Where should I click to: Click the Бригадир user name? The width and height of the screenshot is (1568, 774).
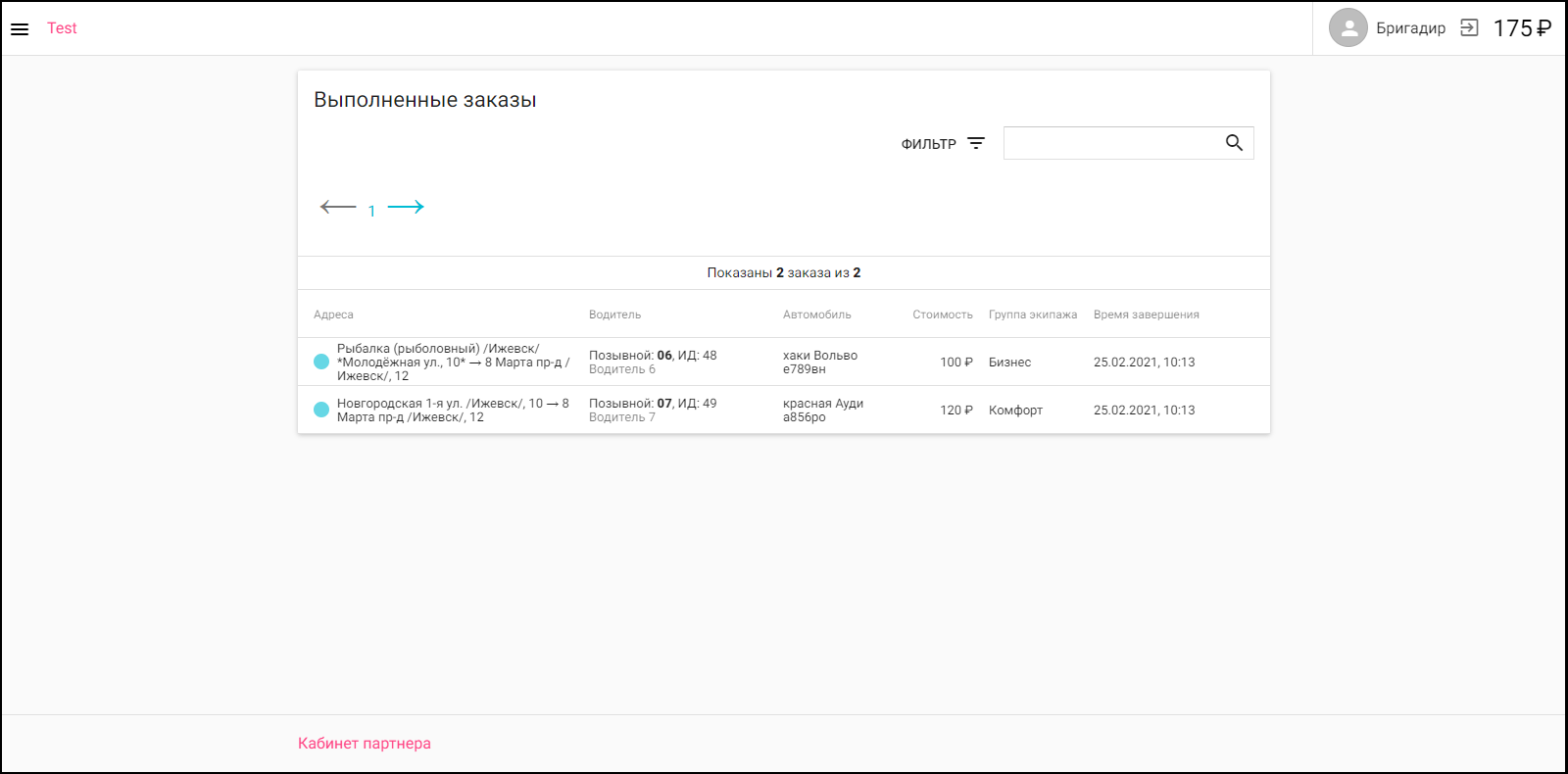point(1410,28)
